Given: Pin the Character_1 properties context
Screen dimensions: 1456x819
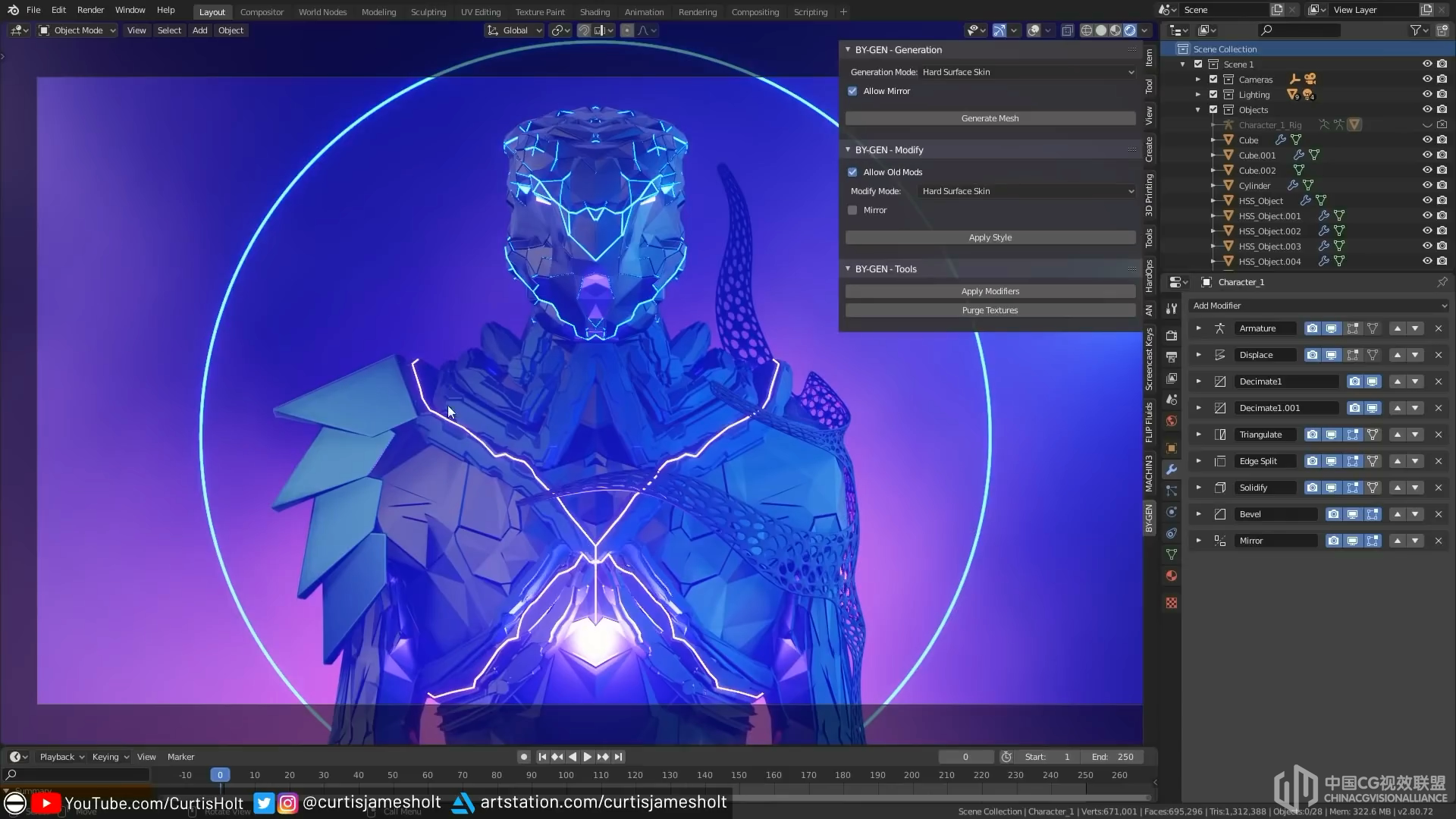Looking at the screenshot, I should (x=1442, y=282).
